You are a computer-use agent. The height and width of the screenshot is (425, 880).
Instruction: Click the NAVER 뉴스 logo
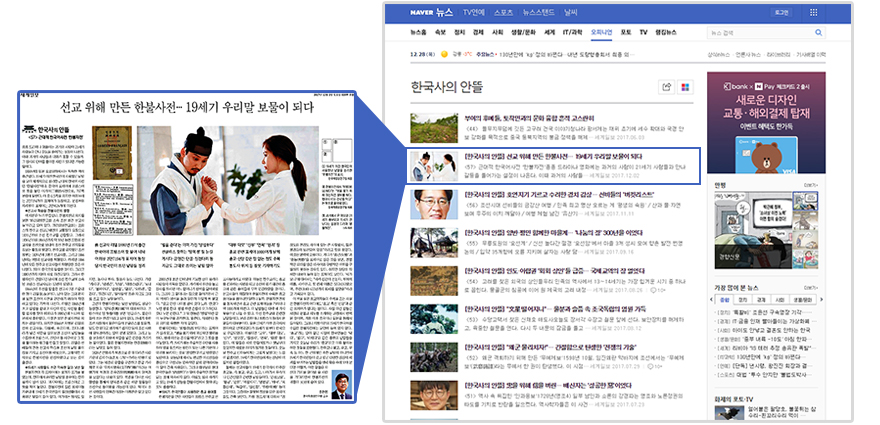pos(431,12)
